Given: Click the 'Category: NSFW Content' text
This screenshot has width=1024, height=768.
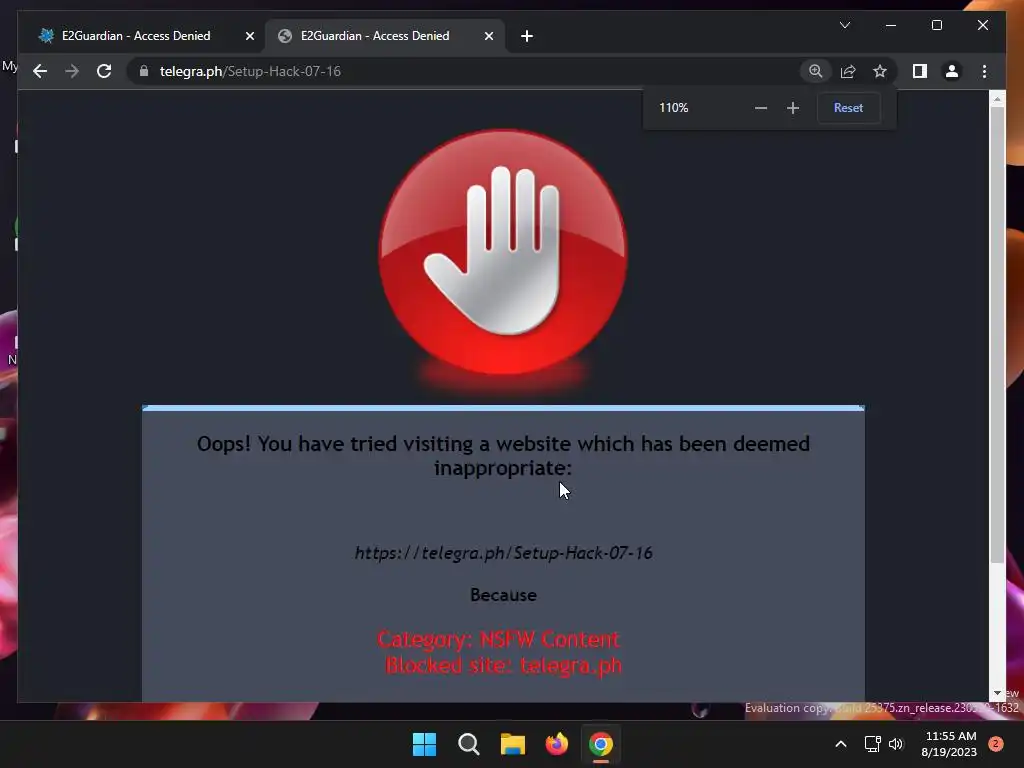Looking at the screenshot, I should click(x=498, y=639).
